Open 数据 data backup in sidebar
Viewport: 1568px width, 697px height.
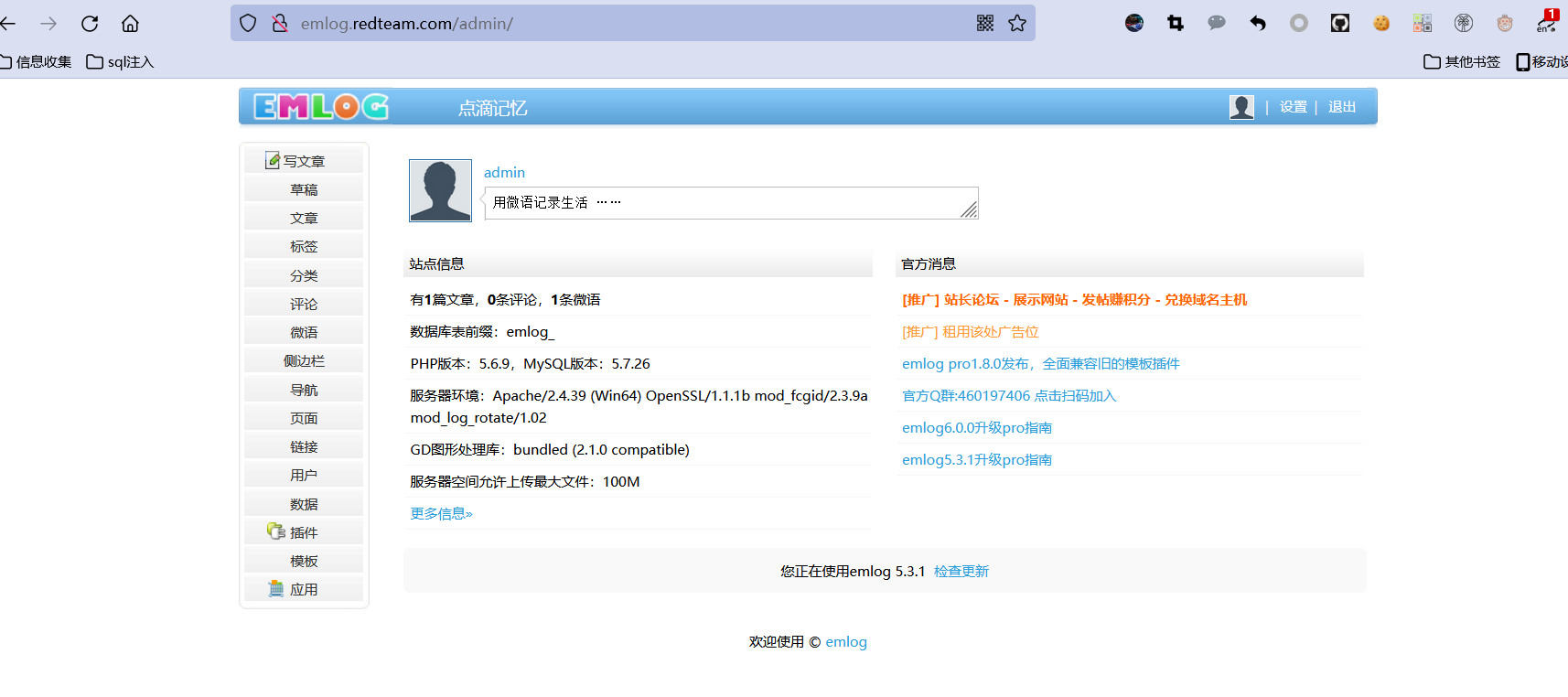pos(304,504)
